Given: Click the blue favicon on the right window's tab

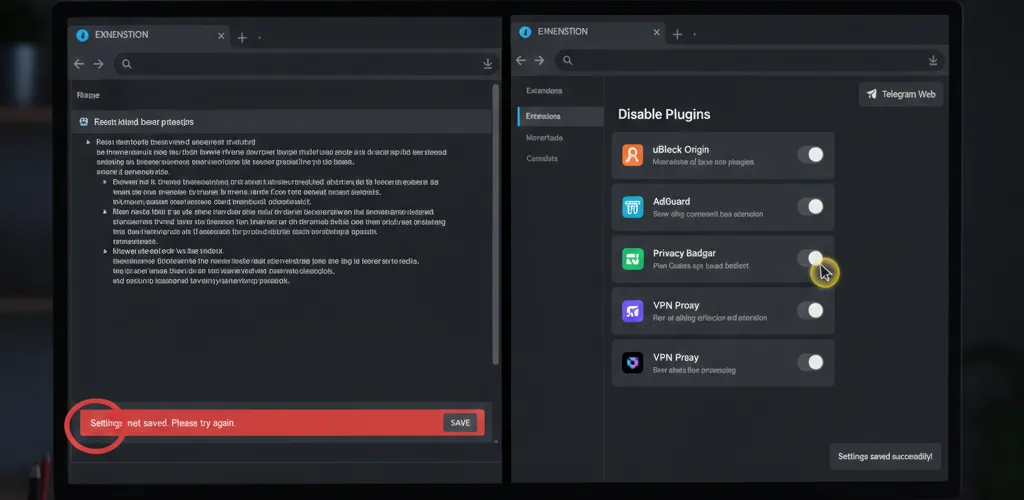Looking at the screenshot, I should click(x=524, y=31).
